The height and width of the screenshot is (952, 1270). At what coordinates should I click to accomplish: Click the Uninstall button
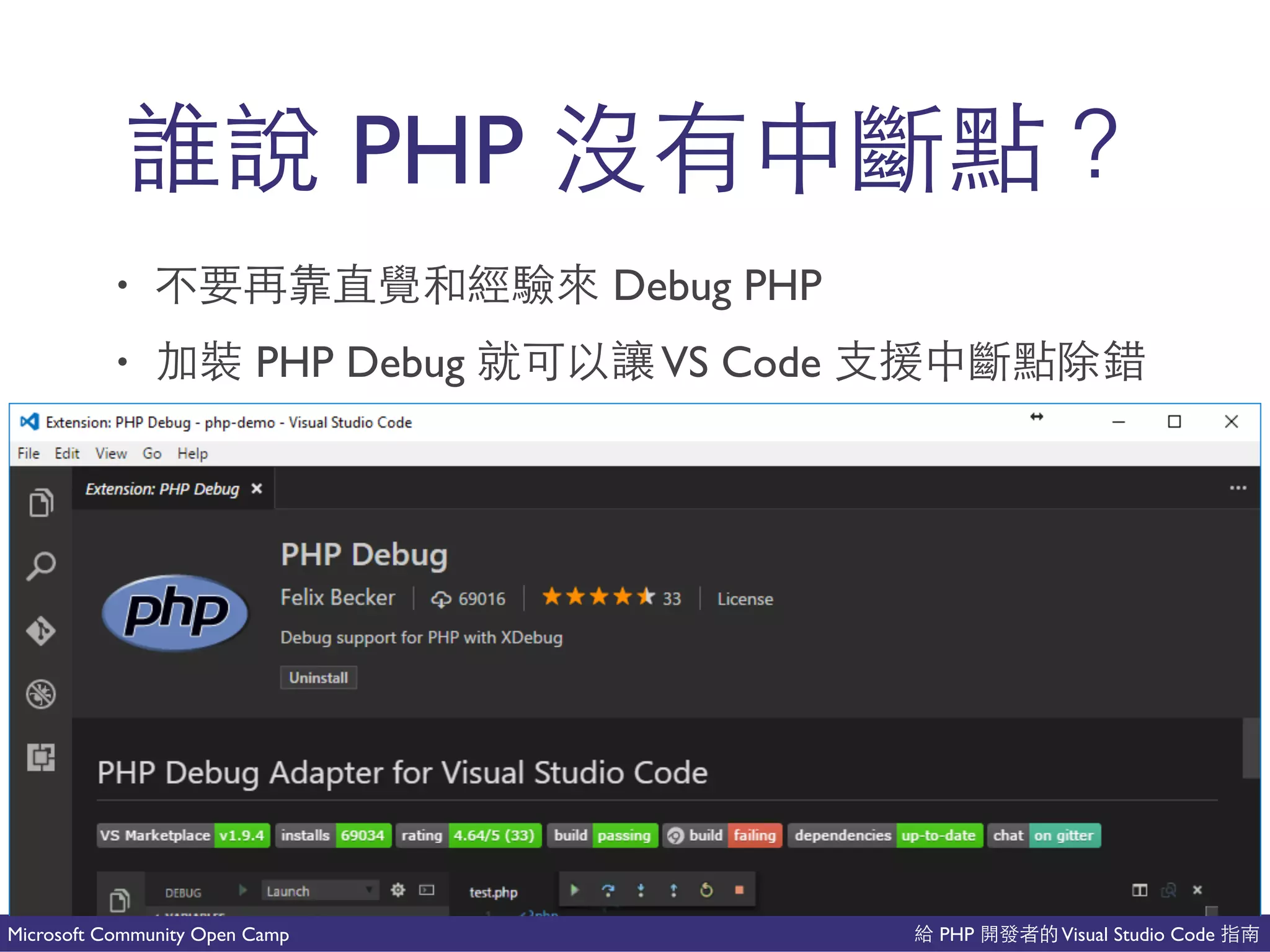tap(319, 677)
